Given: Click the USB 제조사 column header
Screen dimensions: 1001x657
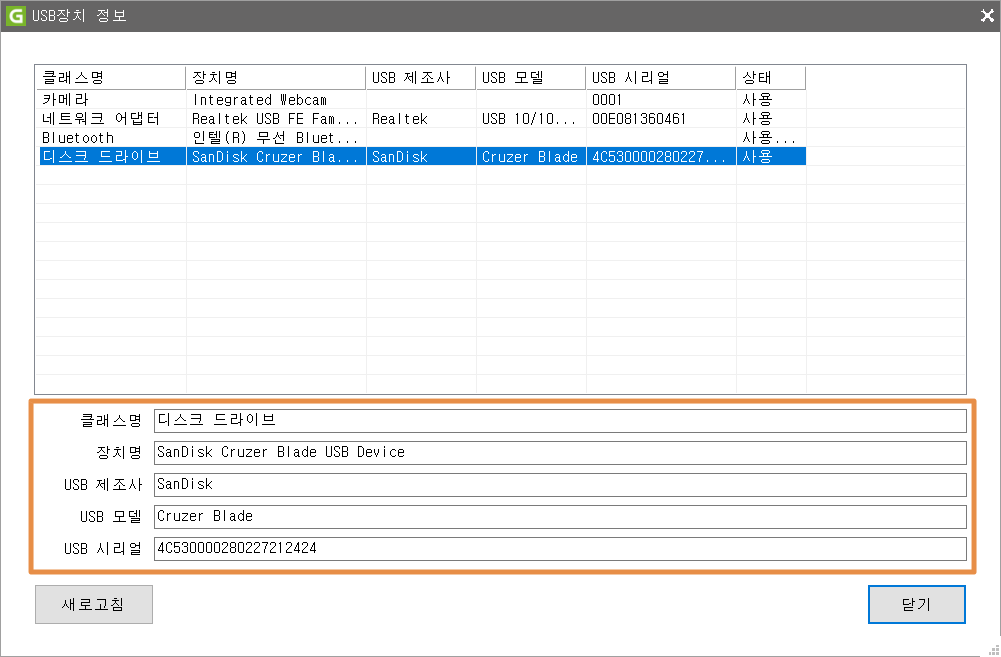Looking at the screenshot, I should 420,78.
